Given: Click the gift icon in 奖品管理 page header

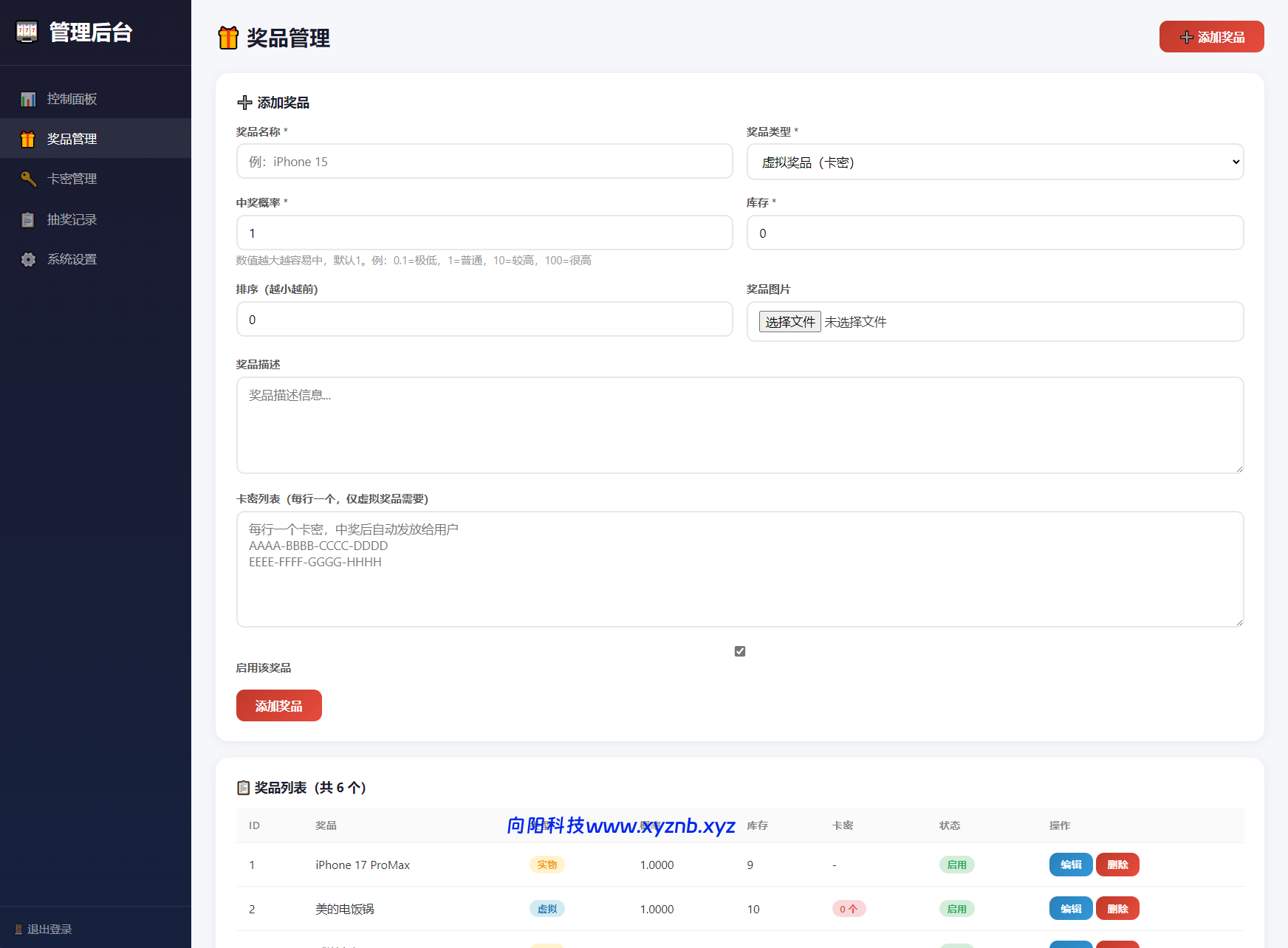Looking at the screenshot, I should coord(228,37).
